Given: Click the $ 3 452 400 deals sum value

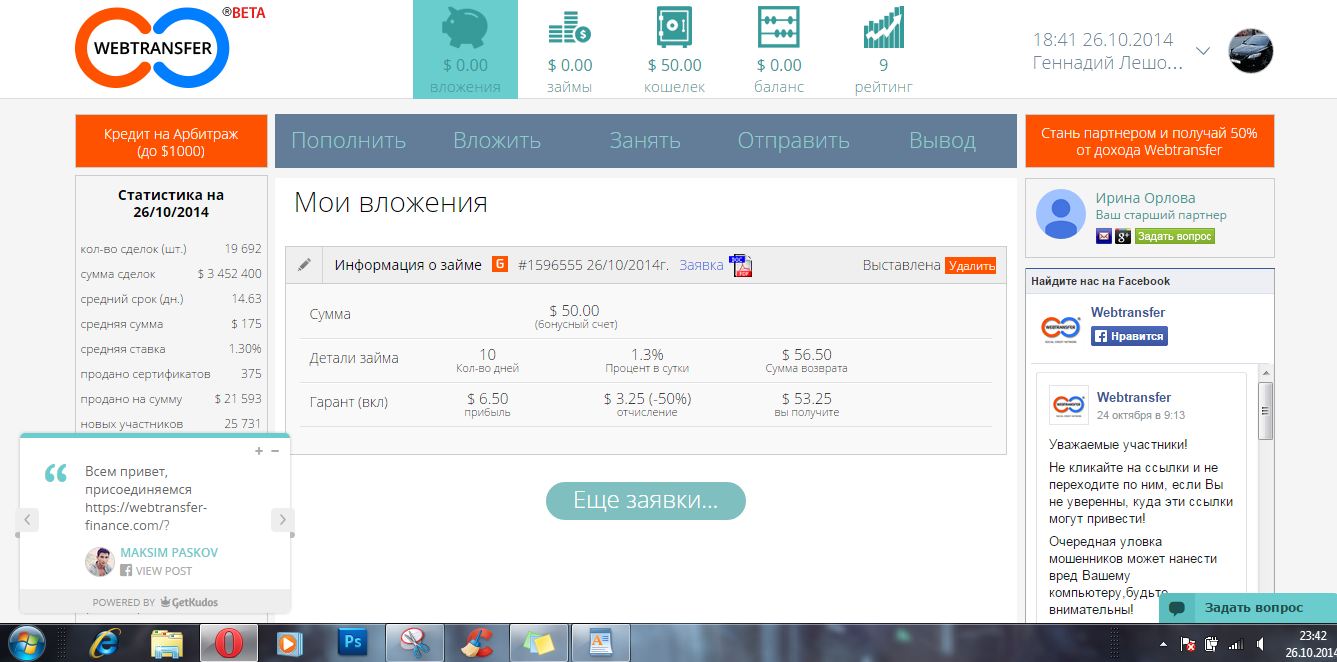Looking at the screenshot, I should click(229, 274).
